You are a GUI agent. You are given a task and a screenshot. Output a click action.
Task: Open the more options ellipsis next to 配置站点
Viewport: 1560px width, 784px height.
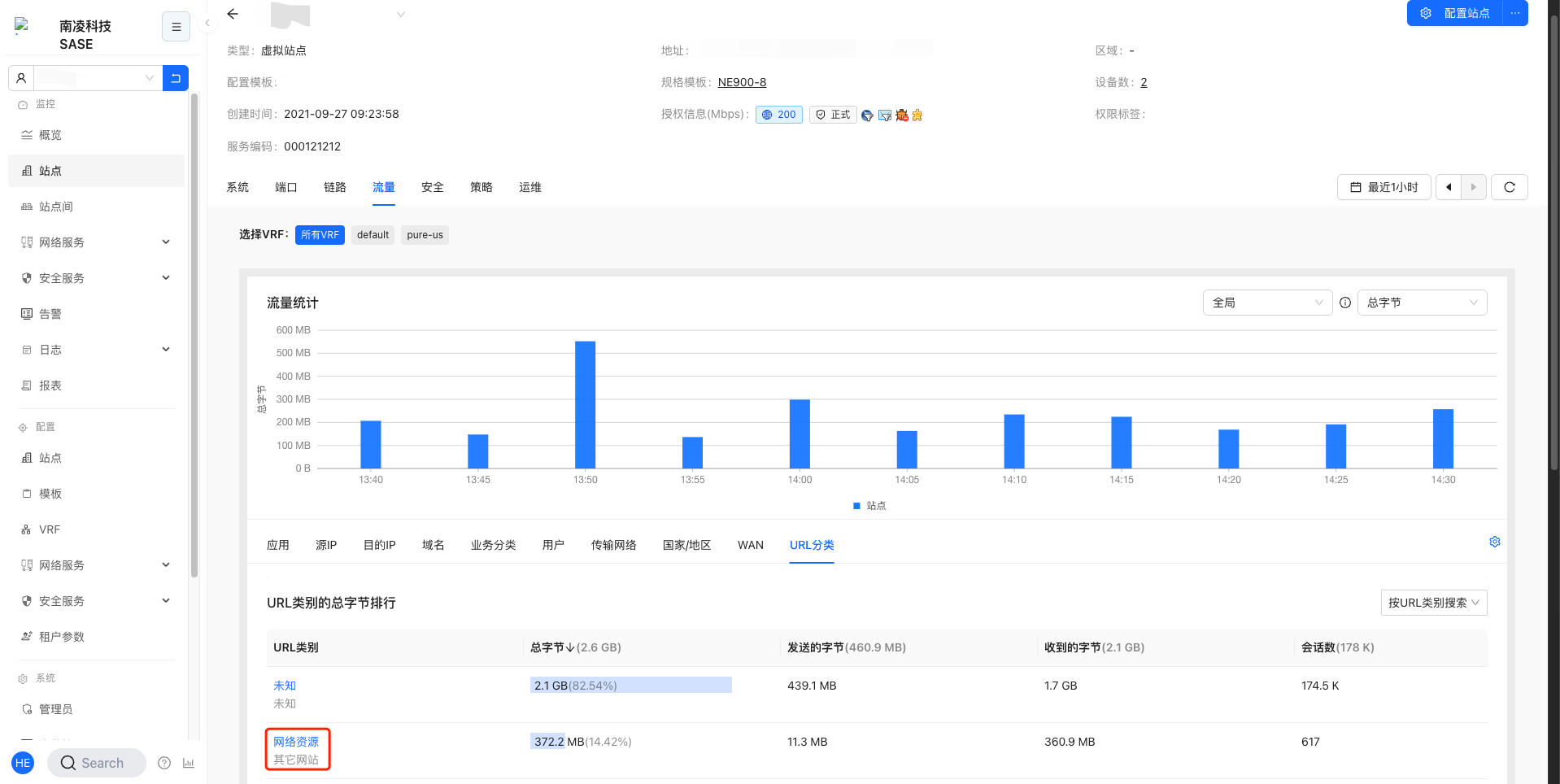pos(1515,13)
